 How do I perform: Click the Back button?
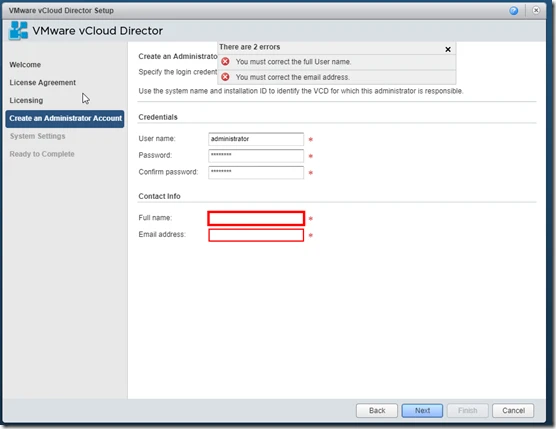(x=377, y=411)
